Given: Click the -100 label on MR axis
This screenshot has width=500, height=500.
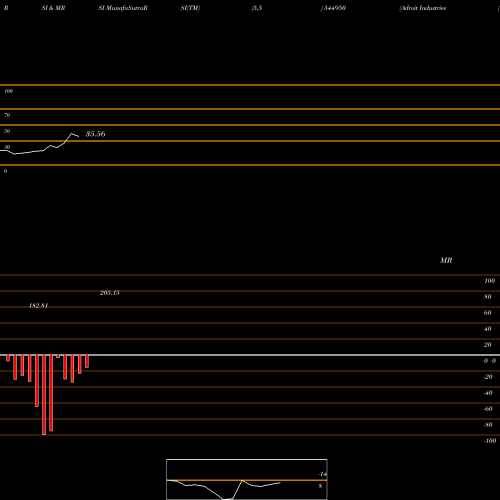Looking at the screenshot, I should pos(490,441).
